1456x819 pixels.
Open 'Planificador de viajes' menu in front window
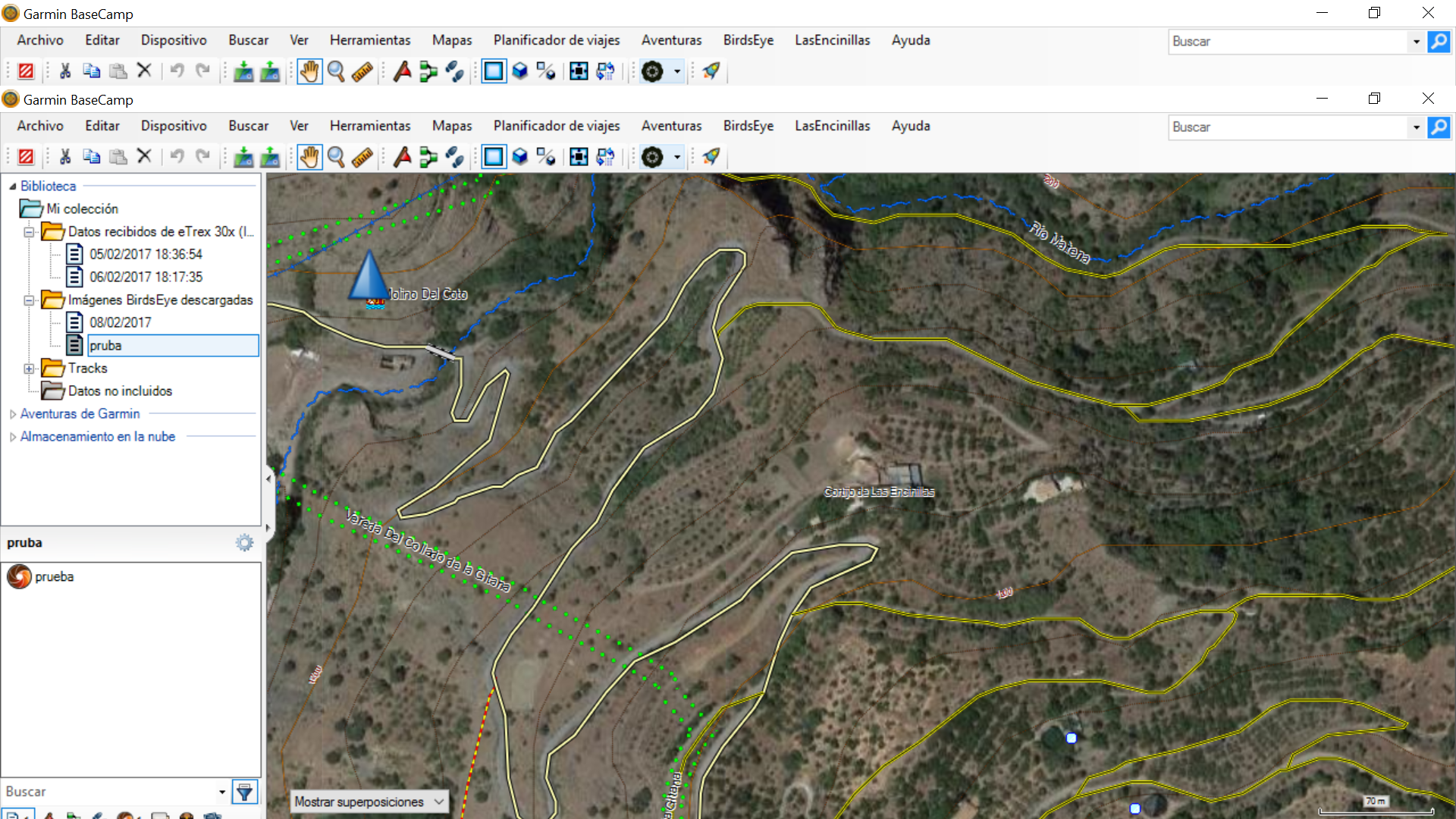click(557, 126)
